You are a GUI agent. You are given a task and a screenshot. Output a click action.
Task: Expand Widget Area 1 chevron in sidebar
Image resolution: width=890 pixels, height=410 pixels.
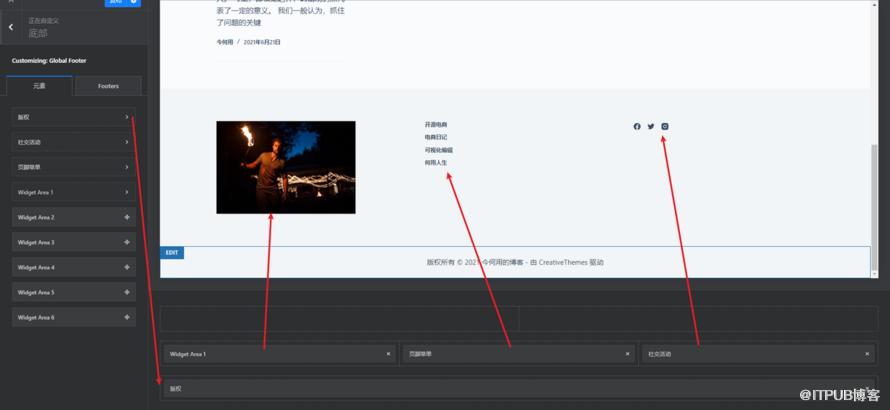[127, 193]
